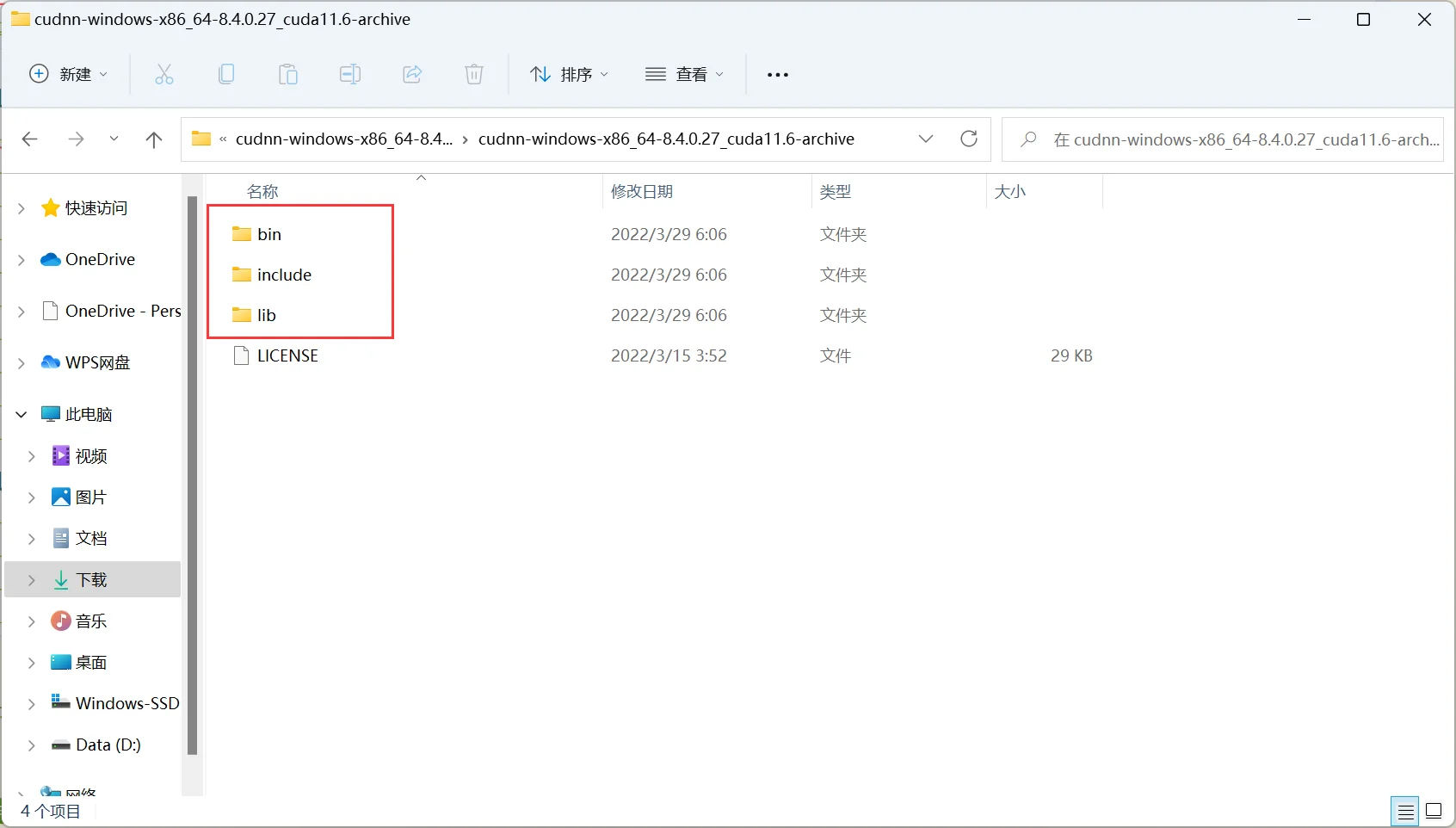Open the 新建 (New) dropdown menu

(69, 75)
